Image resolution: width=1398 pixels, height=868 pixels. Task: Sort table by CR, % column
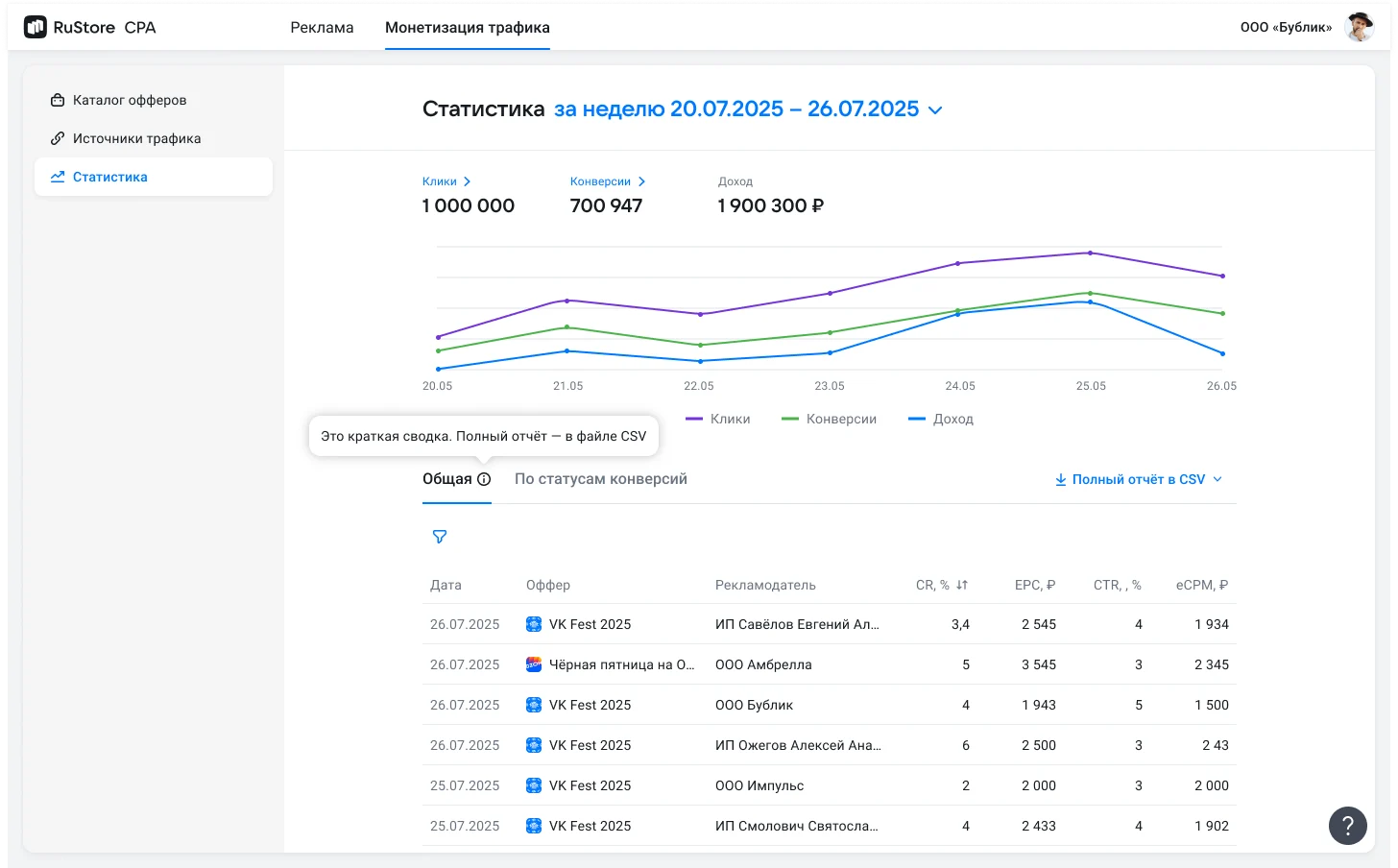[961, 585]
